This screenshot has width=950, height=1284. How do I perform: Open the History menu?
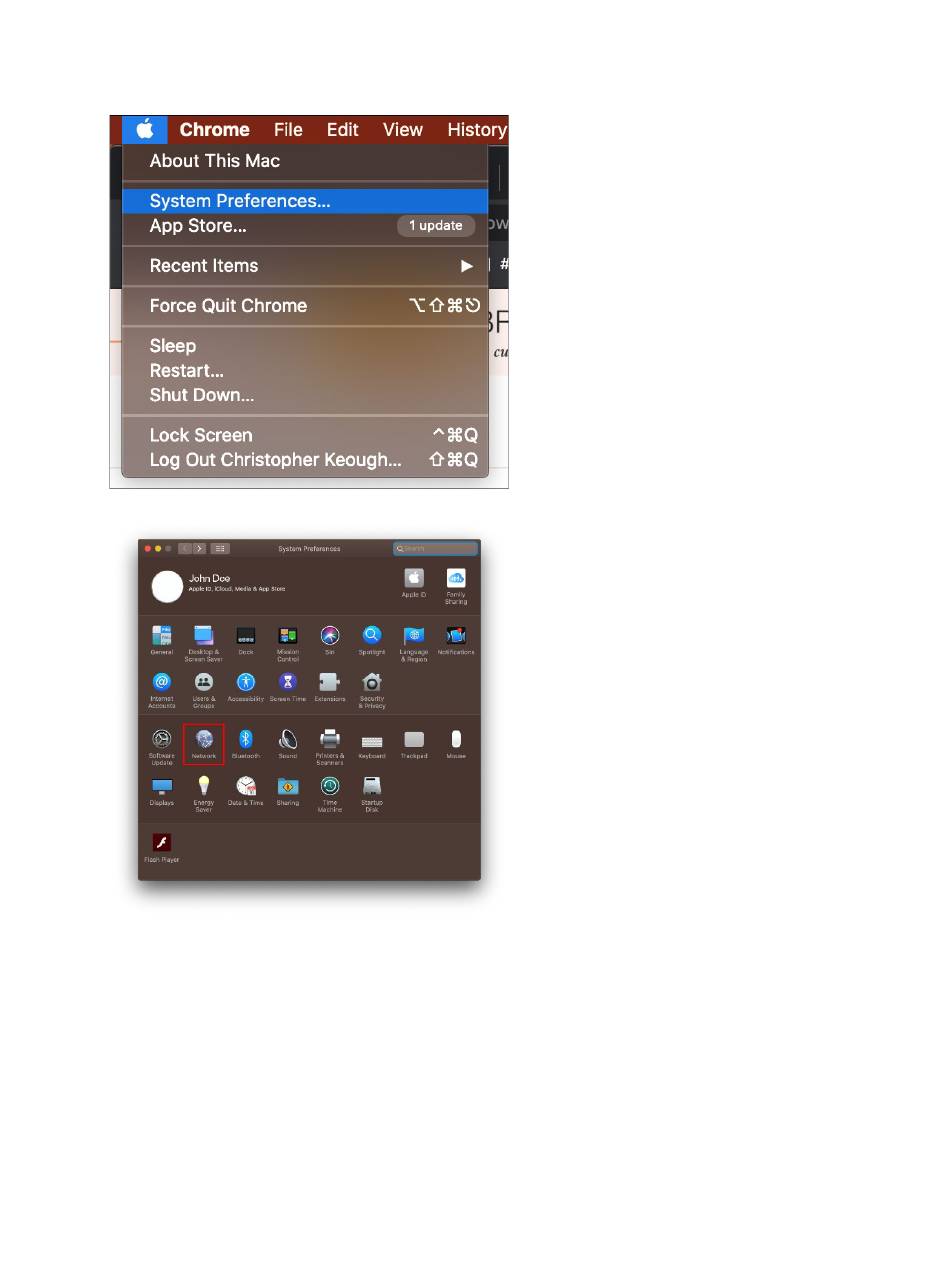477,129
